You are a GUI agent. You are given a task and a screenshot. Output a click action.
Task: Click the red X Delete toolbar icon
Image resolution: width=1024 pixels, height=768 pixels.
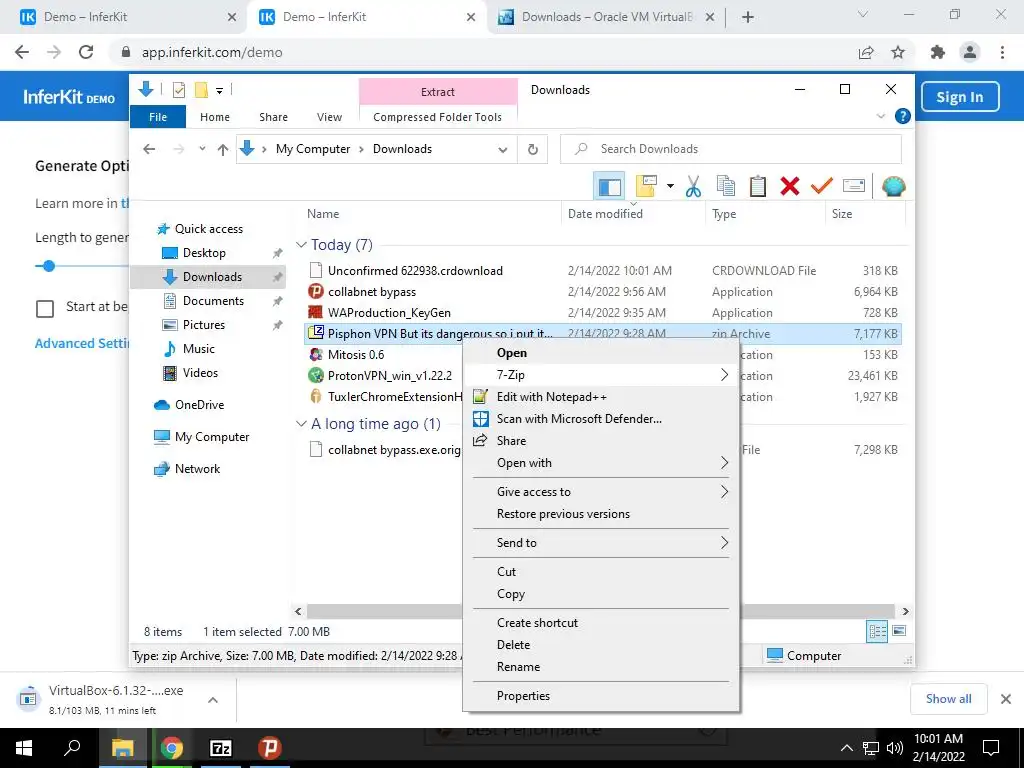pyautogui.click(x=790, y=187)
